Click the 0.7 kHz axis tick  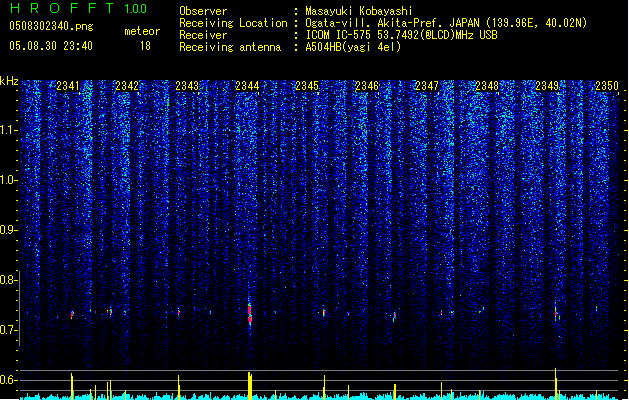[9, 330]
